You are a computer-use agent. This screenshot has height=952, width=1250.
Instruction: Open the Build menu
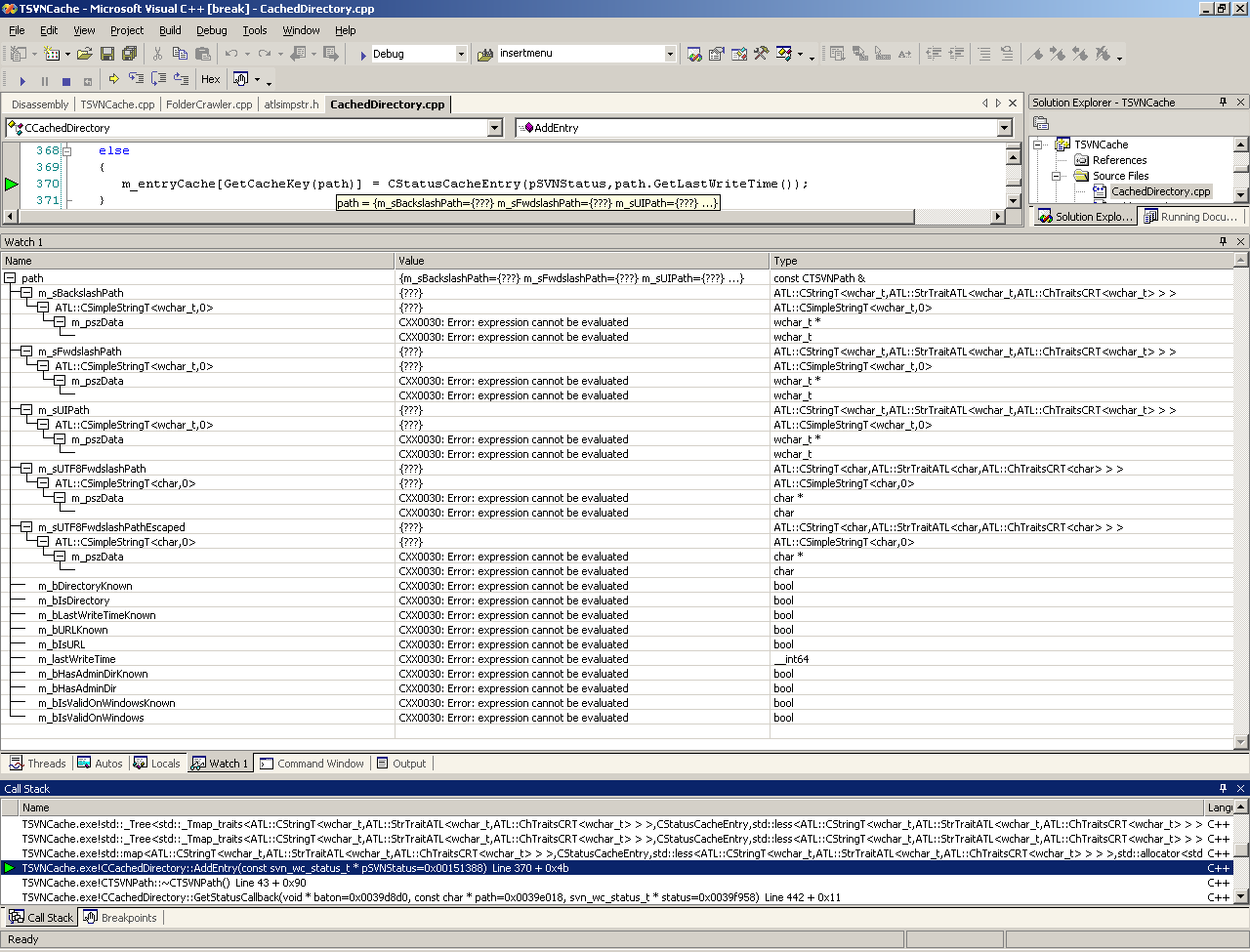[x=170, y=30]
